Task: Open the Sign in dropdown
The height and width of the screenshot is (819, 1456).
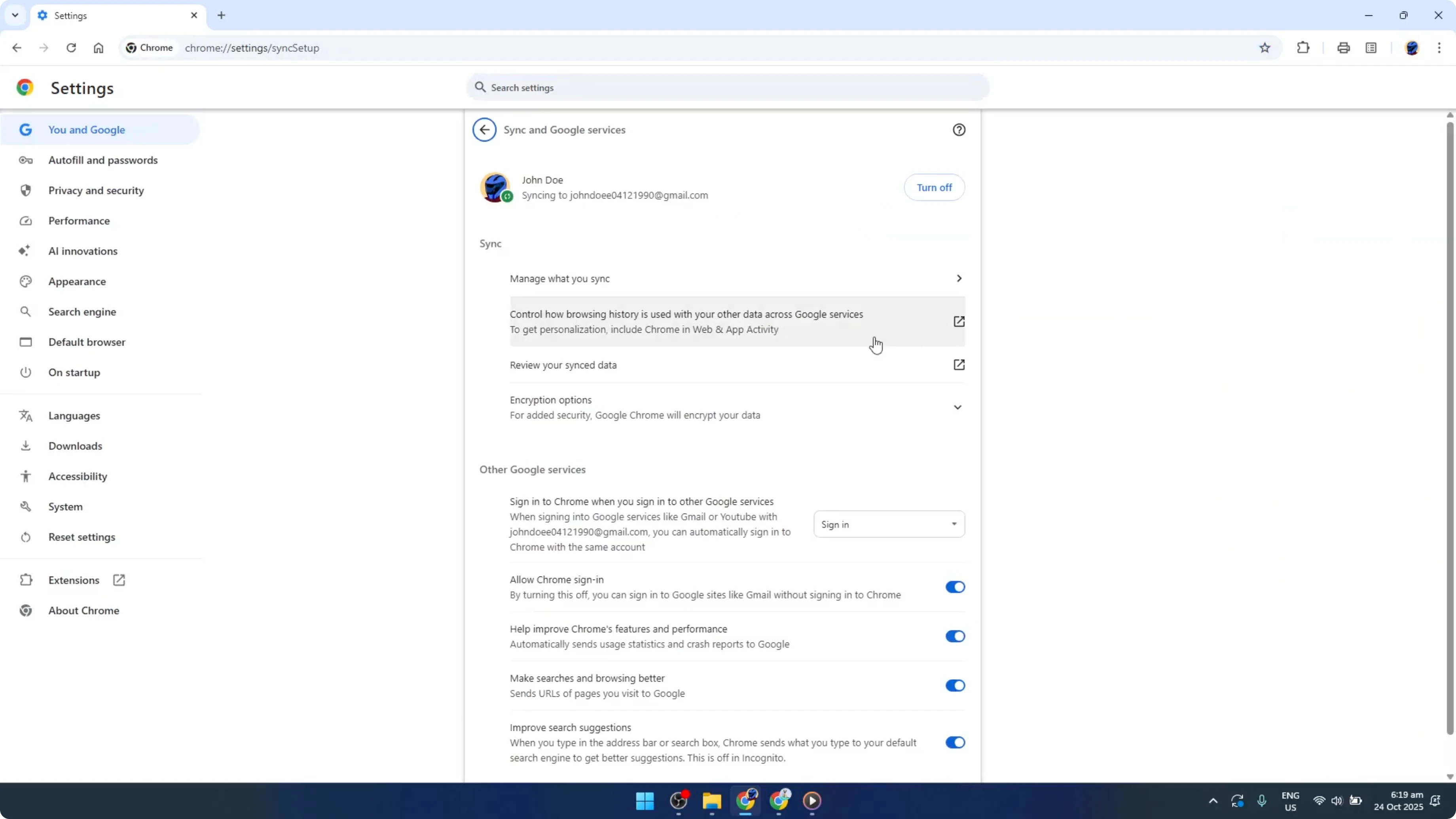Action: click(x=889, y=524)
